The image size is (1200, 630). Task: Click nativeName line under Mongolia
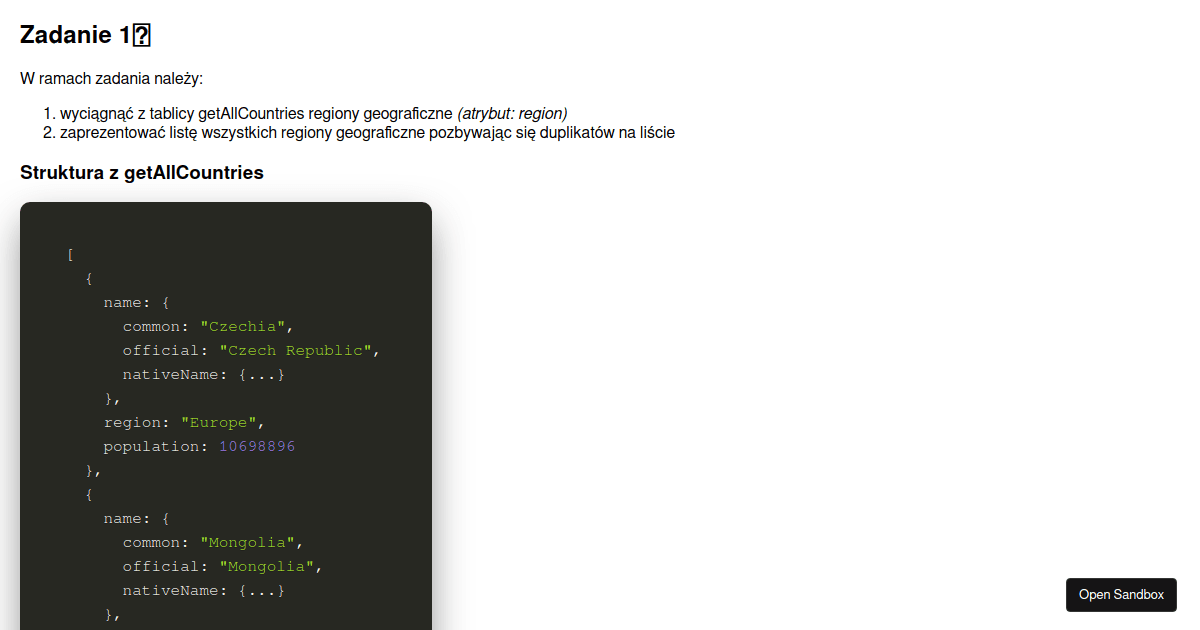pyautogui.click(x=204, y=590)
